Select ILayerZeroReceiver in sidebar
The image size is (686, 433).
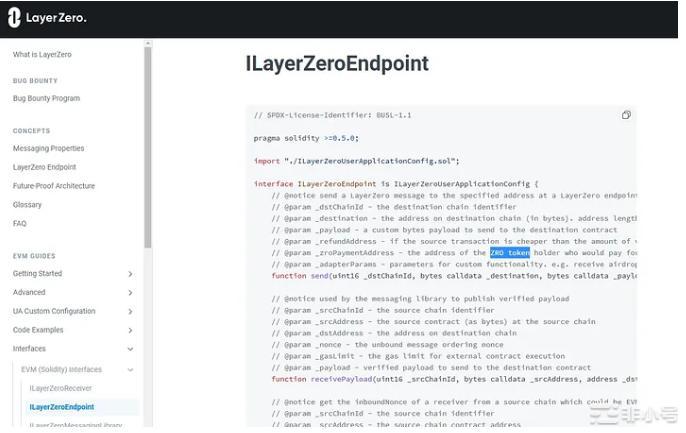click(61, 388)
